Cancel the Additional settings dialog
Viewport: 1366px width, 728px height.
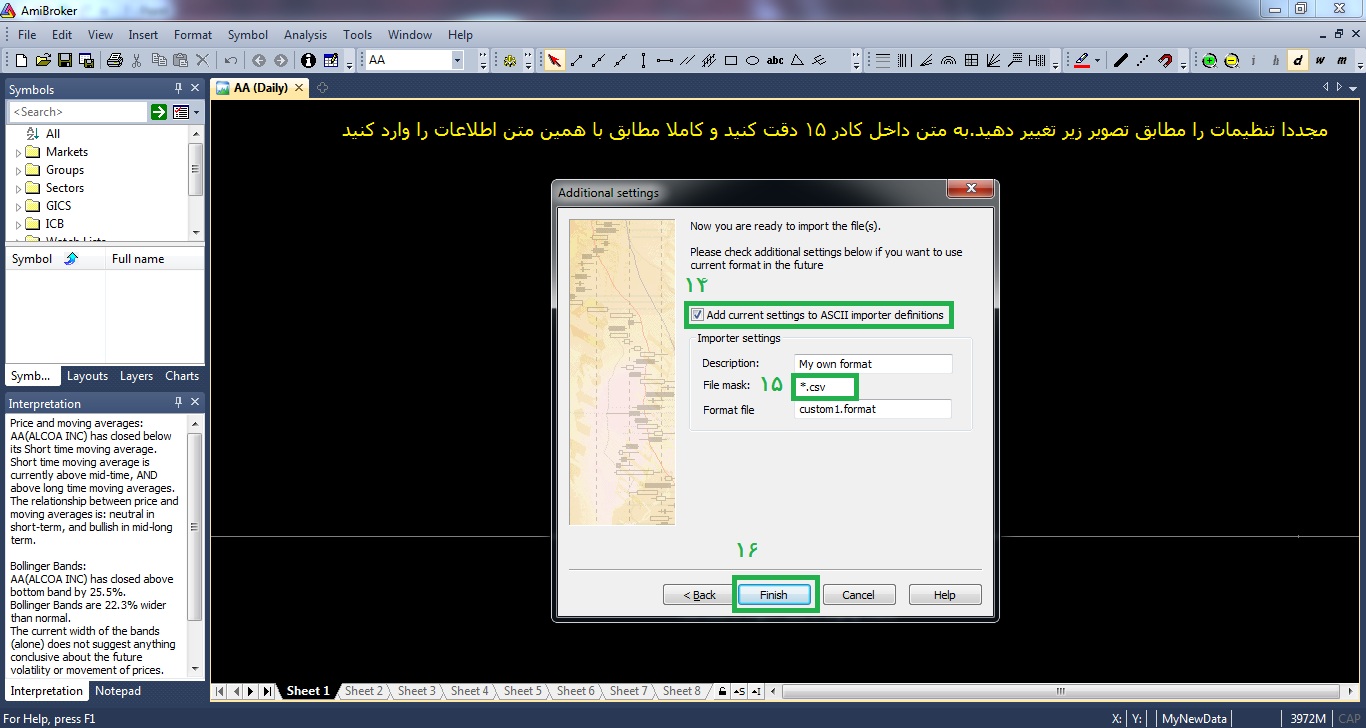click(x=858, y=595)
